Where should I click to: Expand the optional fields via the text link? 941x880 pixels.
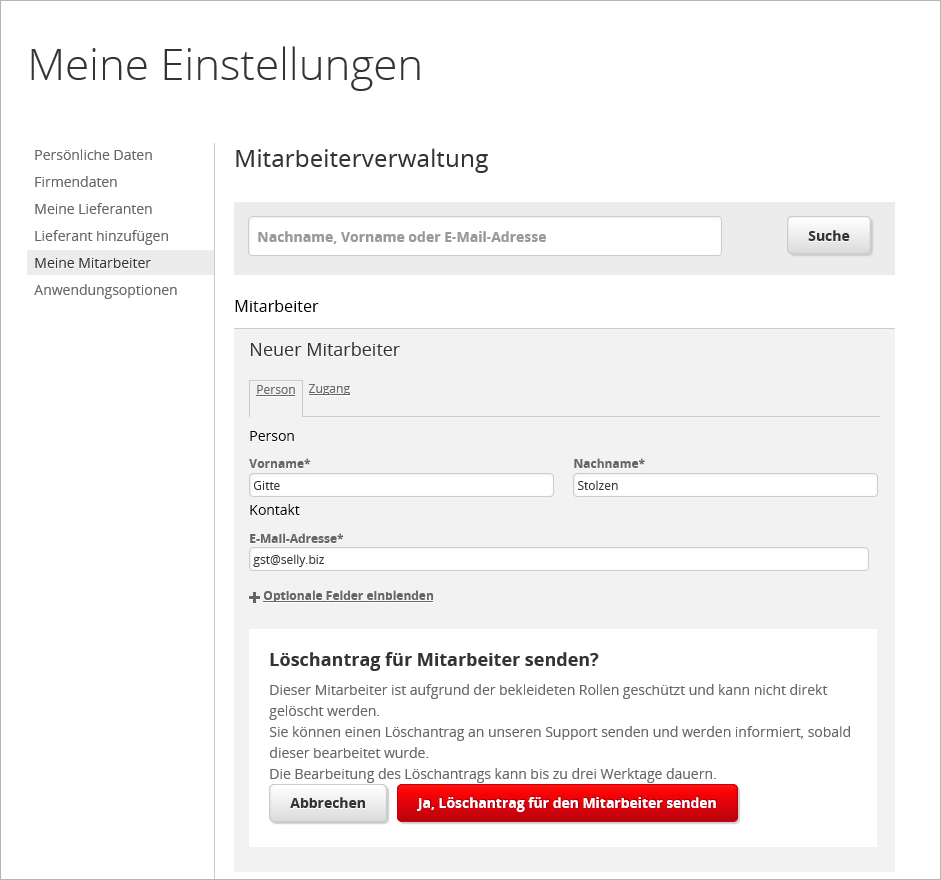coord(348,596)
